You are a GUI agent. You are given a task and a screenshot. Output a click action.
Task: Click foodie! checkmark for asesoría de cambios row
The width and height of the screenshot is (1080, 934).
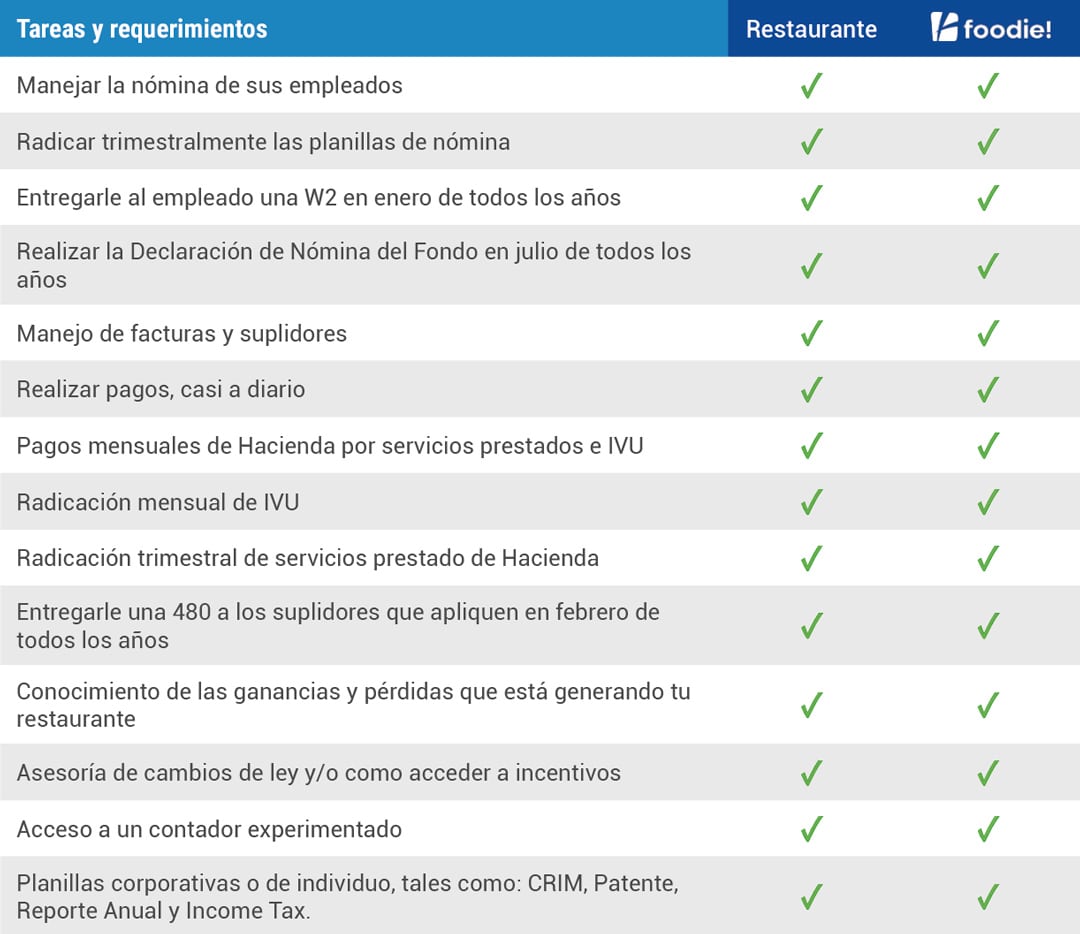click(988, 773)
